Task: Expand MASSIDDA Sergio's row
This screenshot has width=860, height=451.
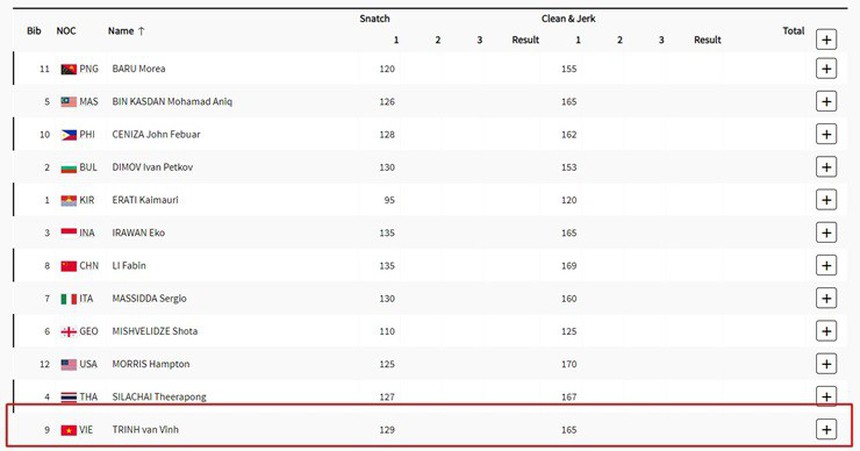Action: pyautogui.click(x=826, y=298)
